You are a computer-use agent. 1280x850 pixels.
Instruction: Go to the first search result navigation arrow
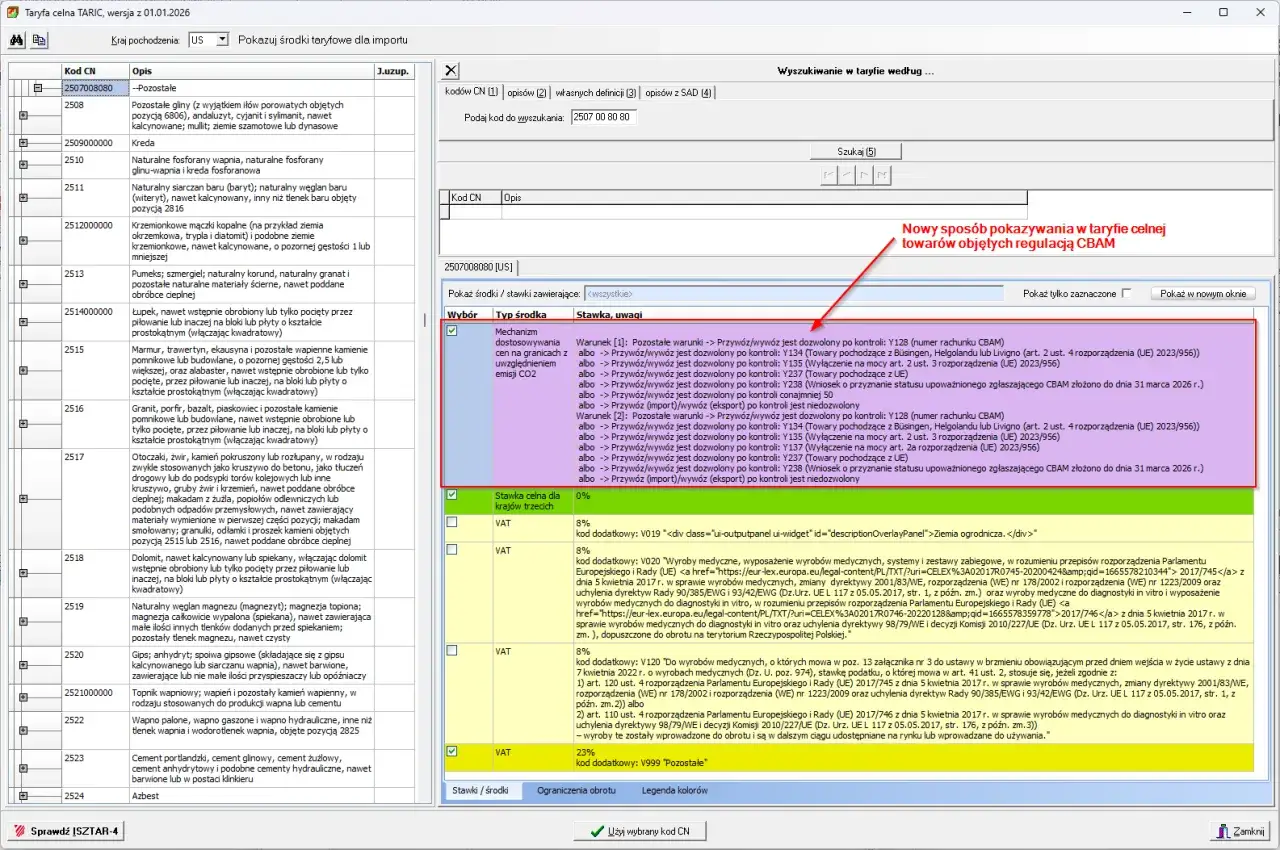coord(829,174)
